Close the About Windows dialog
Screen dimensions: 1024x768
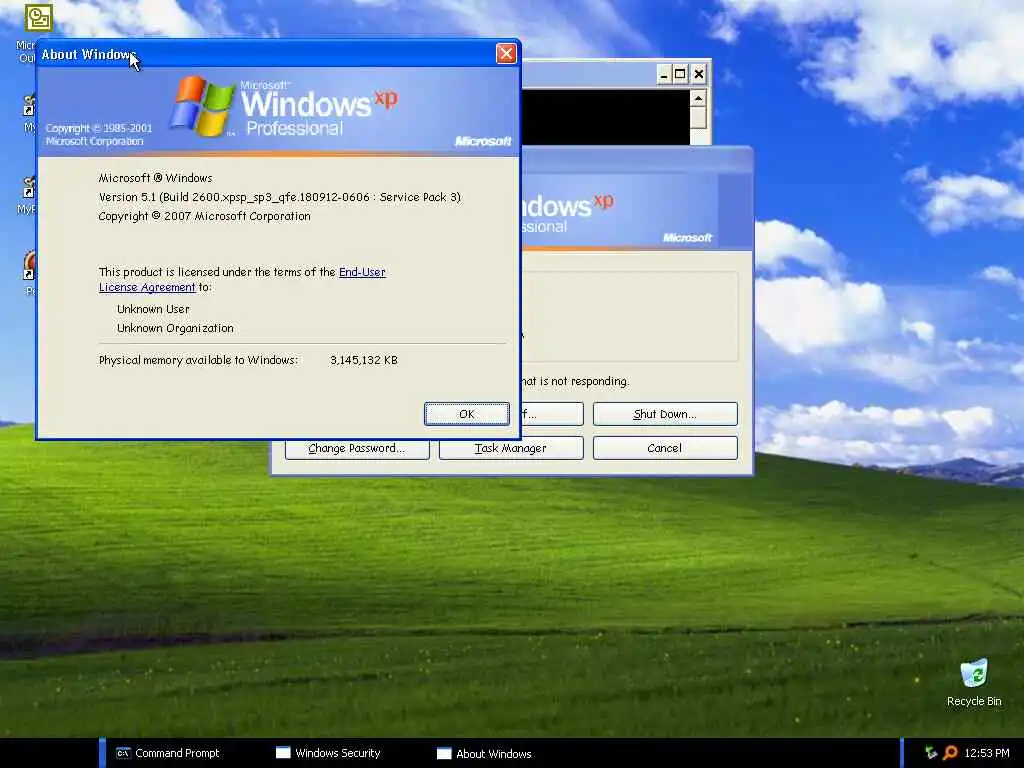coord(506,54)
